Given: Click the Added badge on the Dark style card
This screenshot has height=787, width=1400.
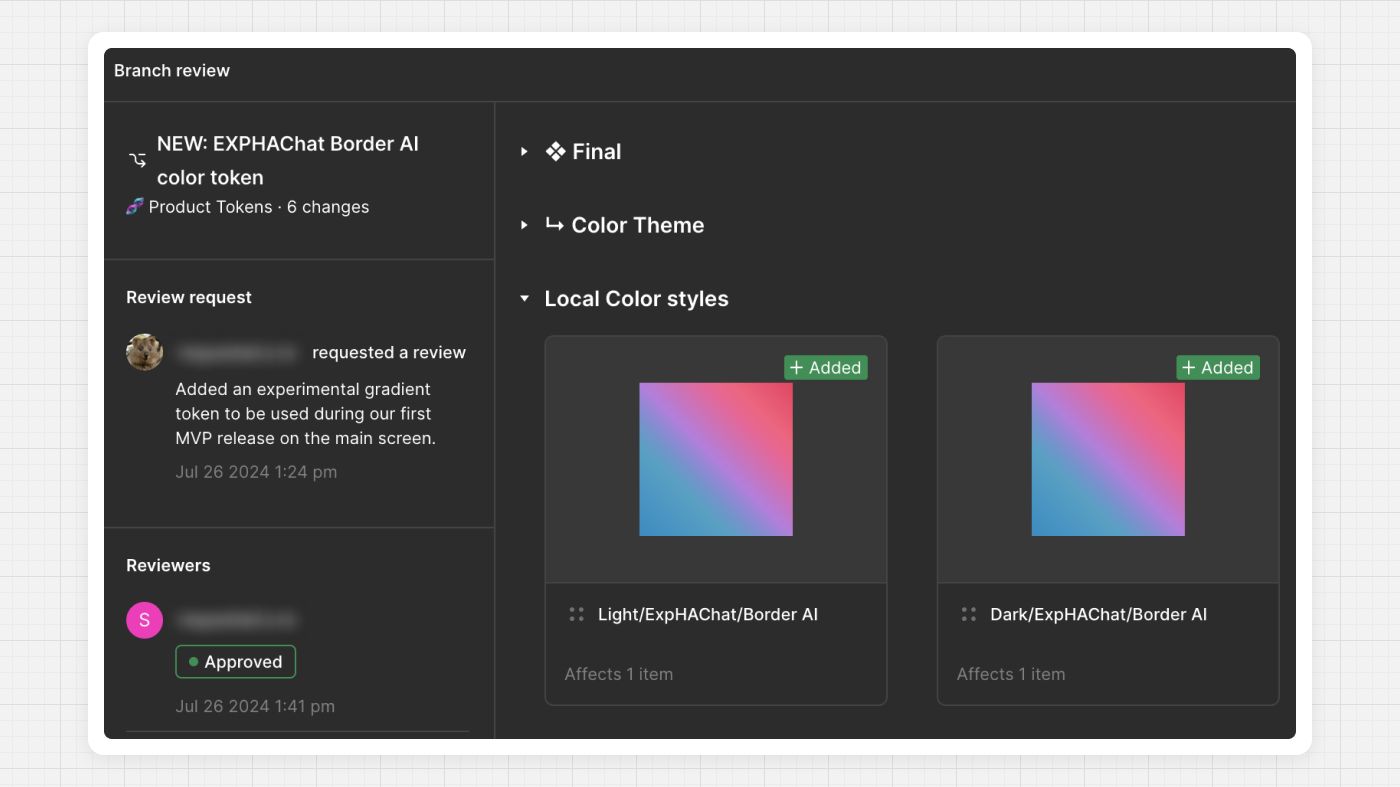Looking at the screenshot, I should click(x=1217, y=368).
